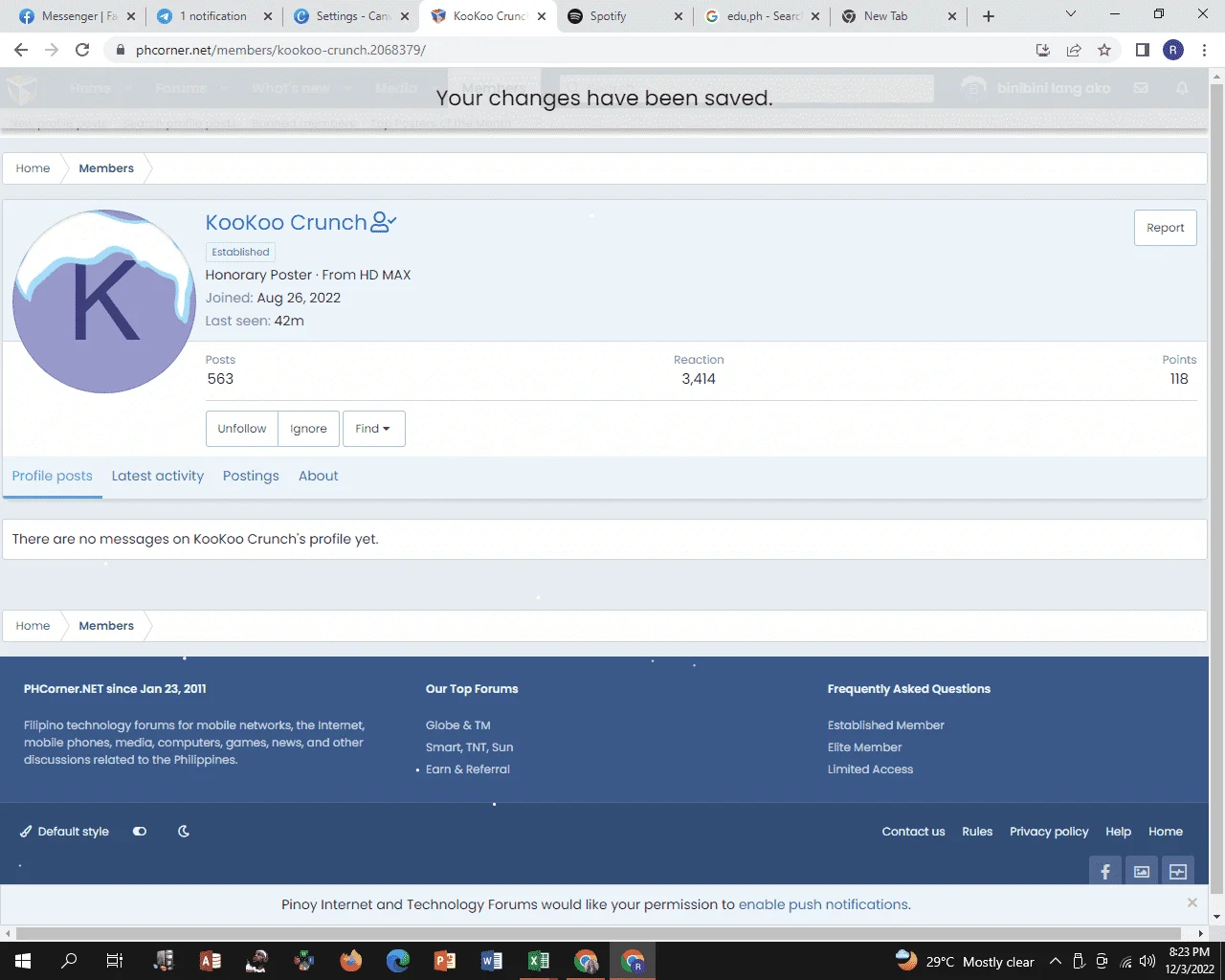Open the Earn & Referral link

click(468, 769)
